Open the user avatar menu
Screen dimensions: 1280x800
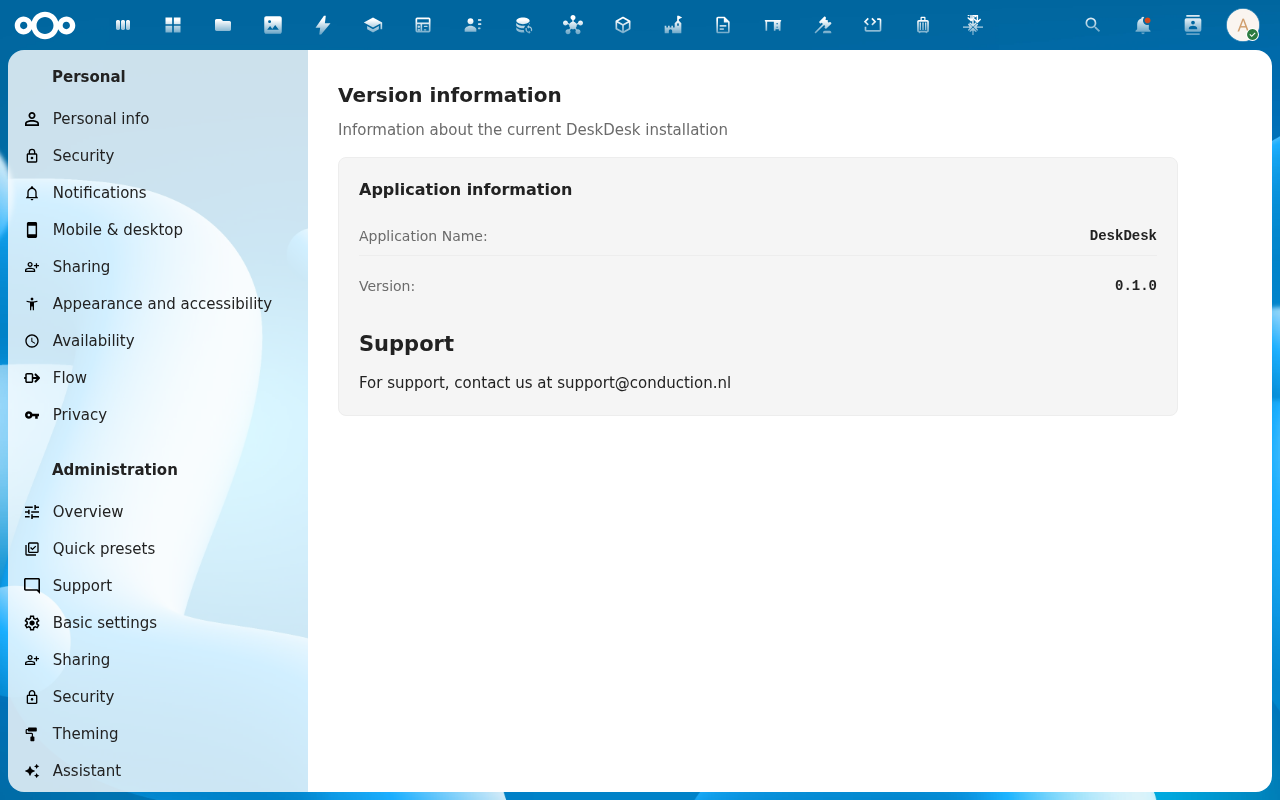[x=1243, y=25]
